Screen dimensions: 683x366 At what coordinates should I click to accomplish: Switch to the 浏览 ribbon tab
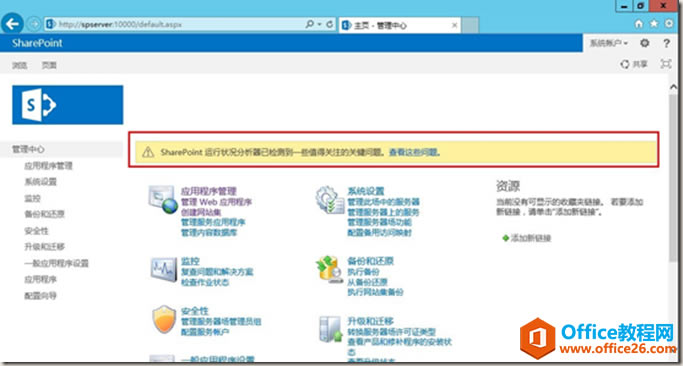click(20, 65)
